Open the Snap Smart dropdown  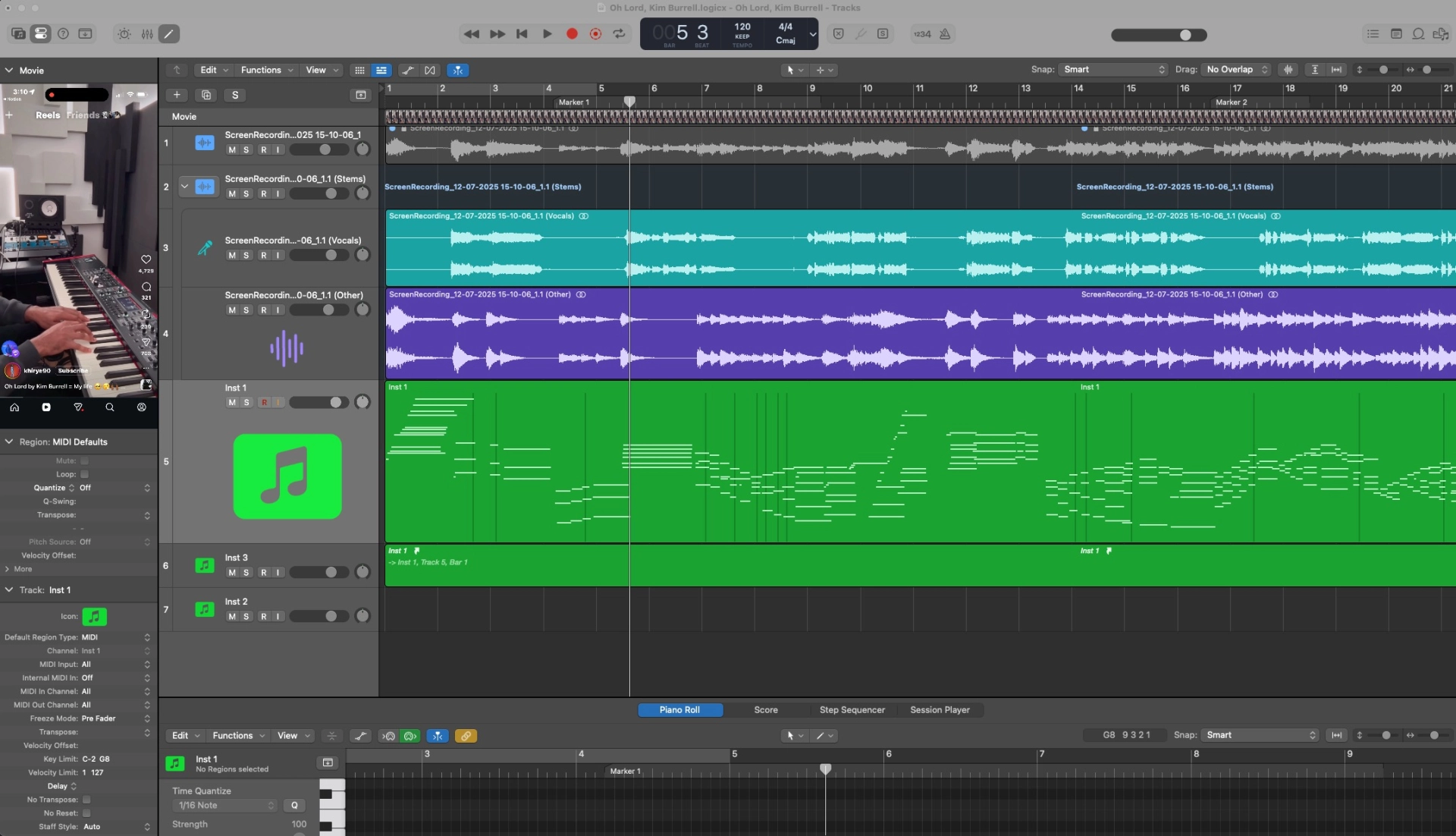click(x=1112, y=70)
